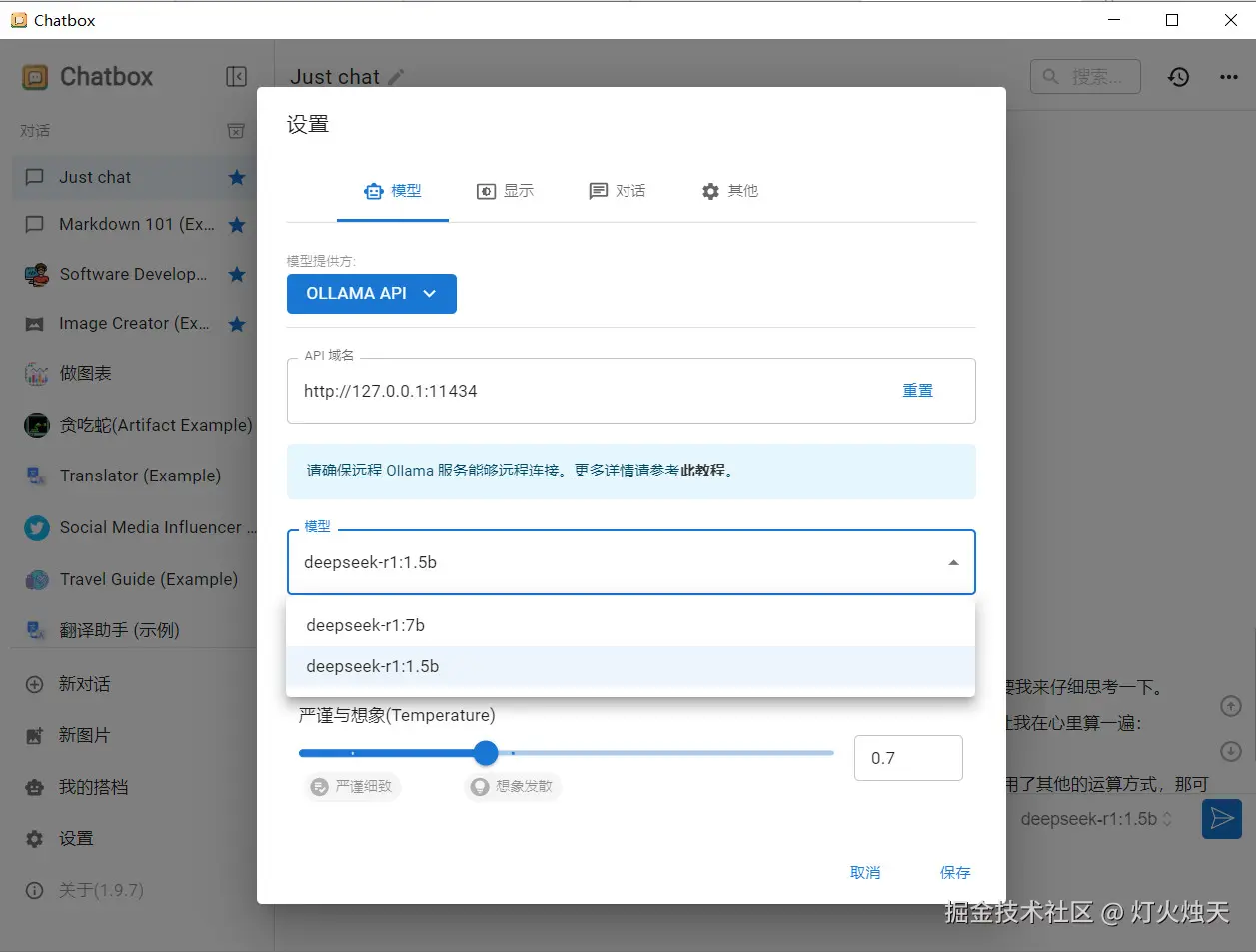Viewport: 1256px width, 952px height.
Task: Click the Temperature slider handle
Action: [486, 753]
